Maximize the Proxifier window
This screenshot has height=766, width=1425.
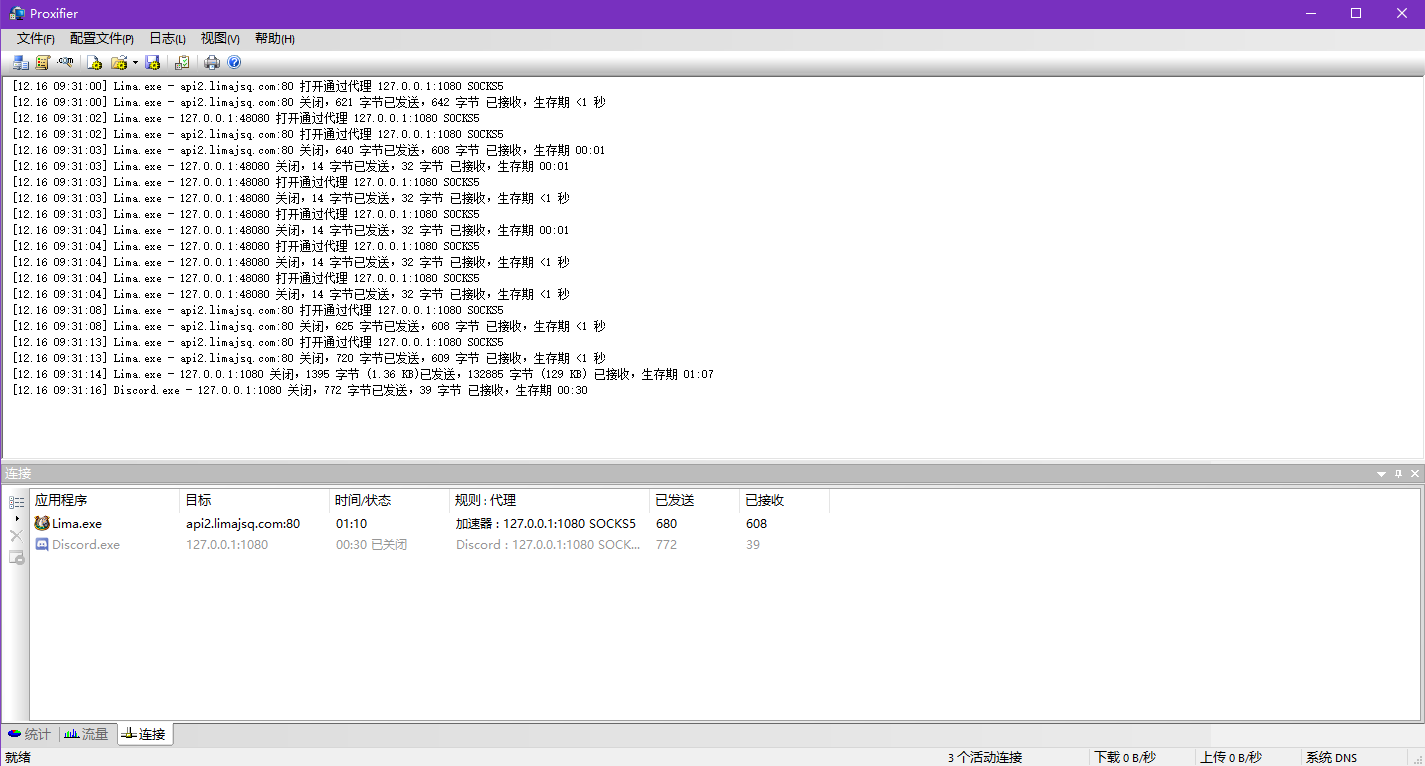pyautogui.click(x=1356, y=13)
